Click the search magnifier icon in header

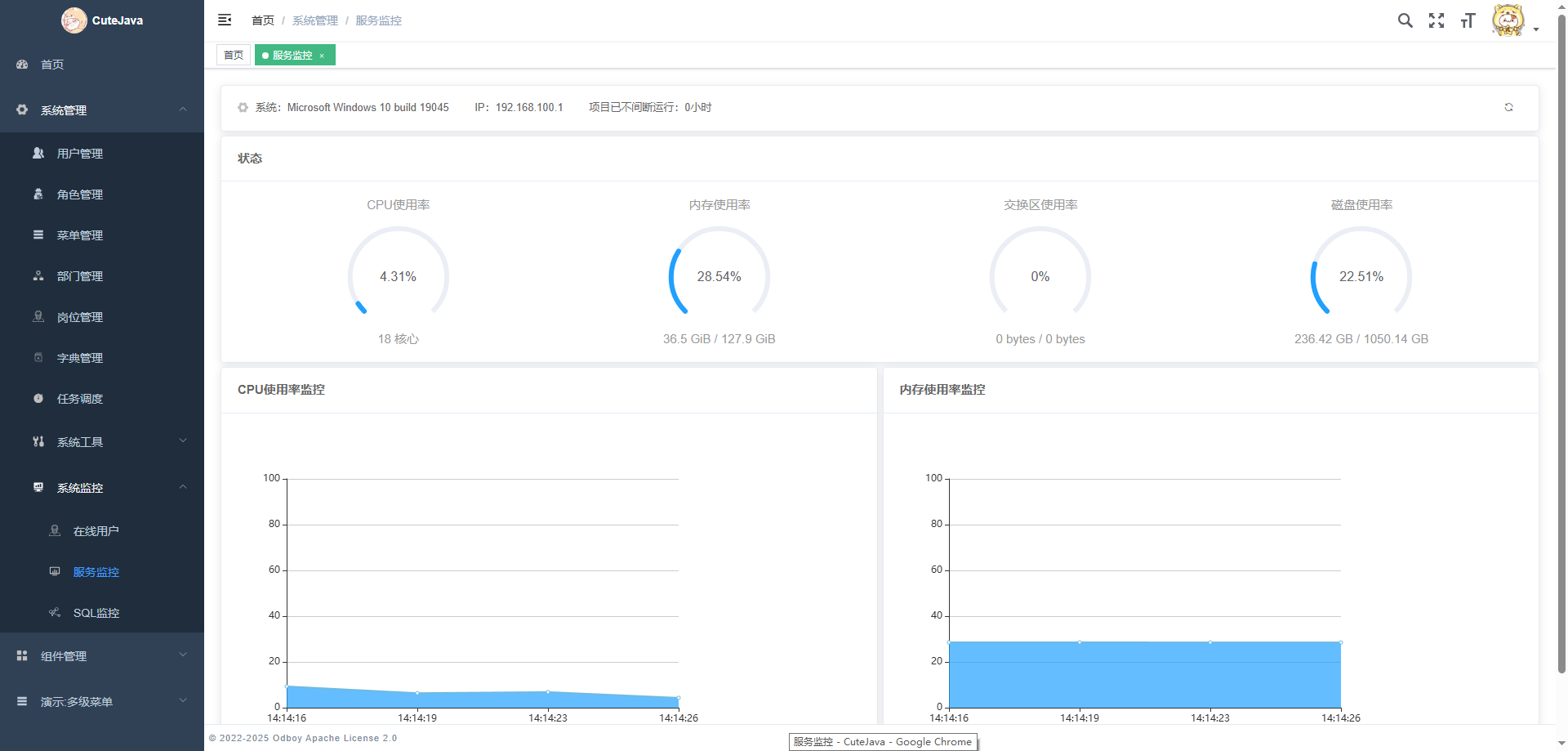(1405, 20)
